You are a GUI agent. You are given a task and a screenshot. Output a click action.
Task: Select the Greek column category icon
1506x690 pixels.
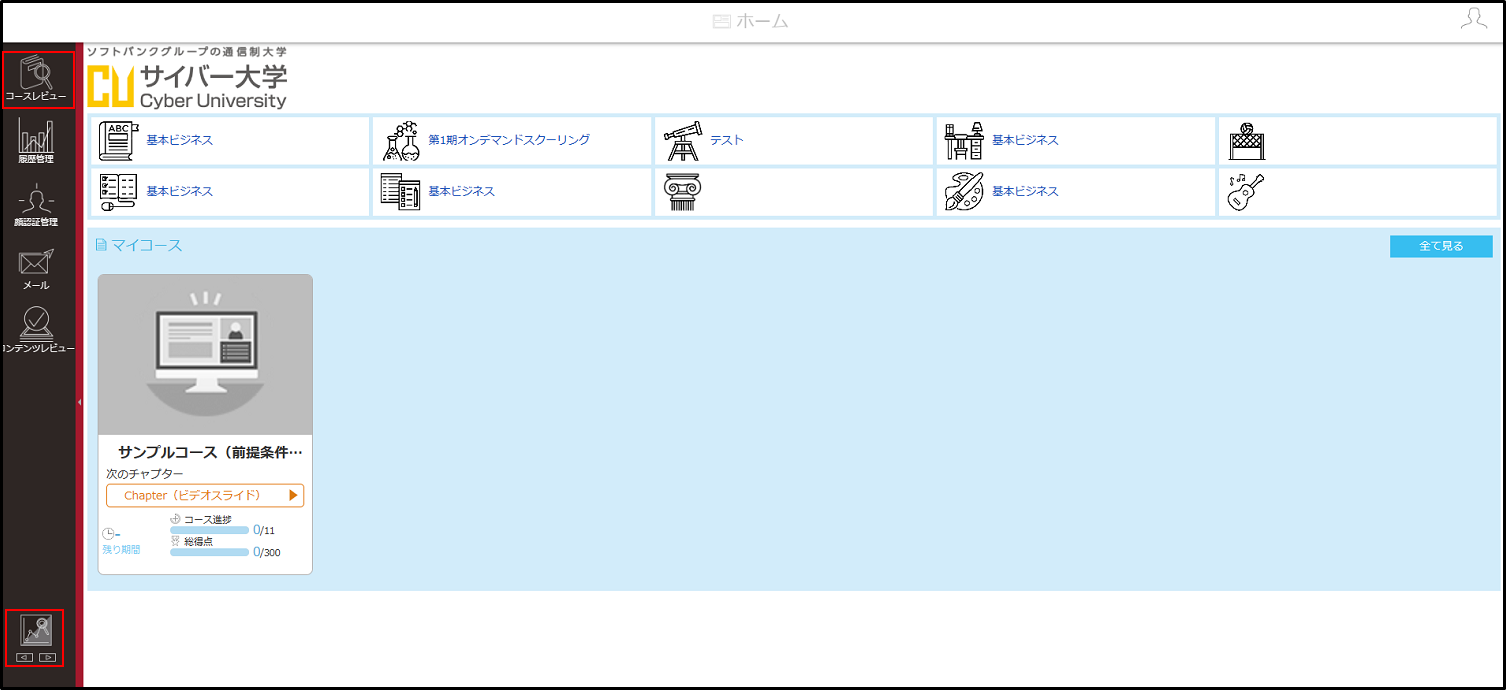point(682,192)
